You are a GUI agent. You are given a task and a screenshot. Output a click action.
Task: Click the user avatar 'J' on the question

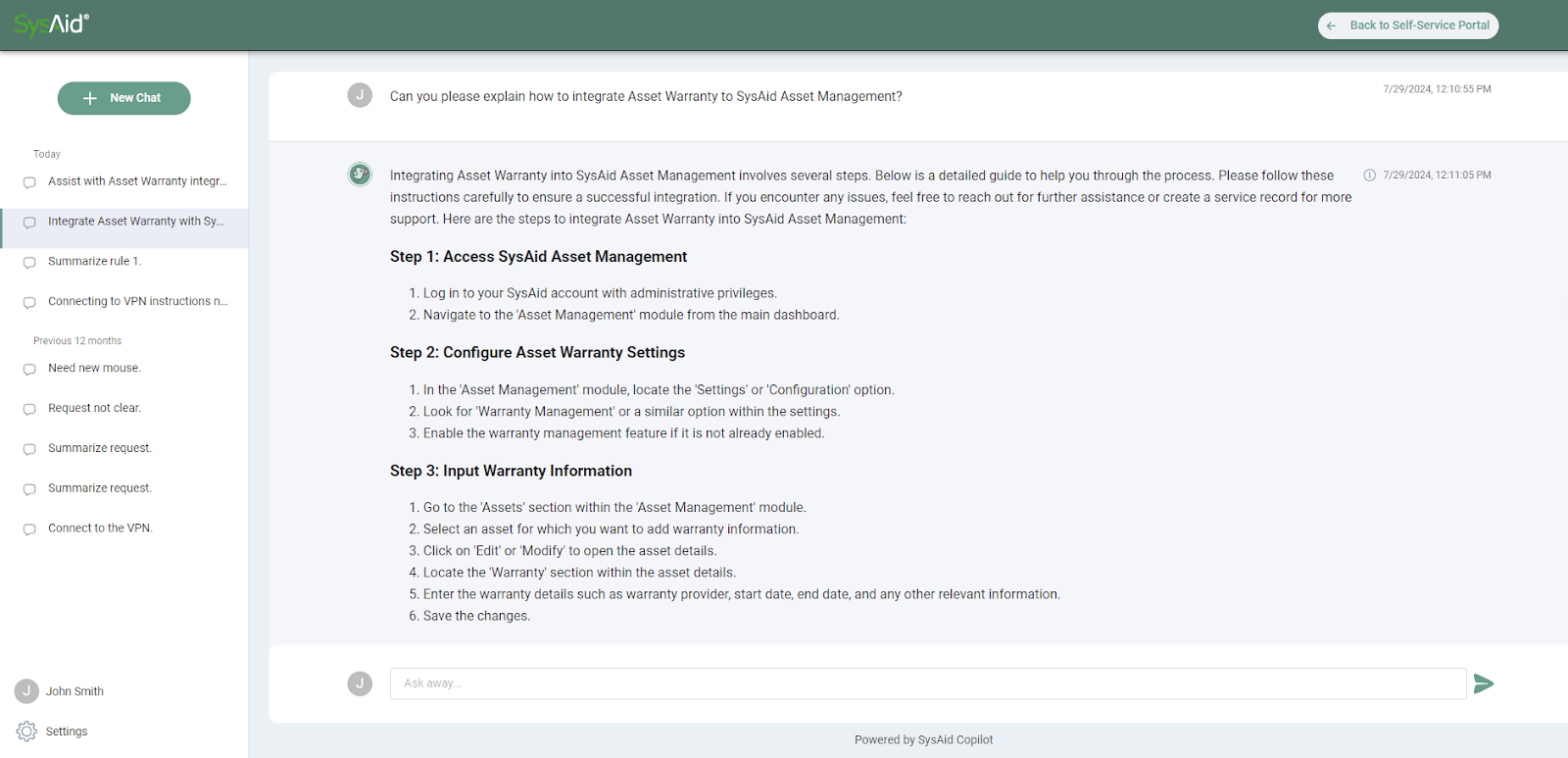(x=360, y=95)
